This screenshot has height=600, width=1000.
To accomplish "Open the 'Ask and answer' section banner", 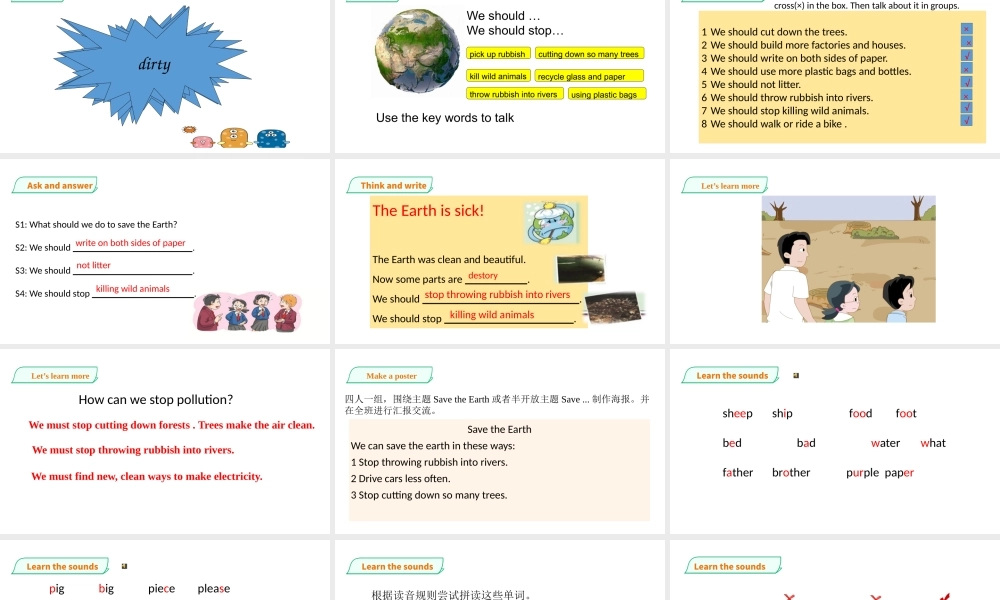I will click(55, 185).
